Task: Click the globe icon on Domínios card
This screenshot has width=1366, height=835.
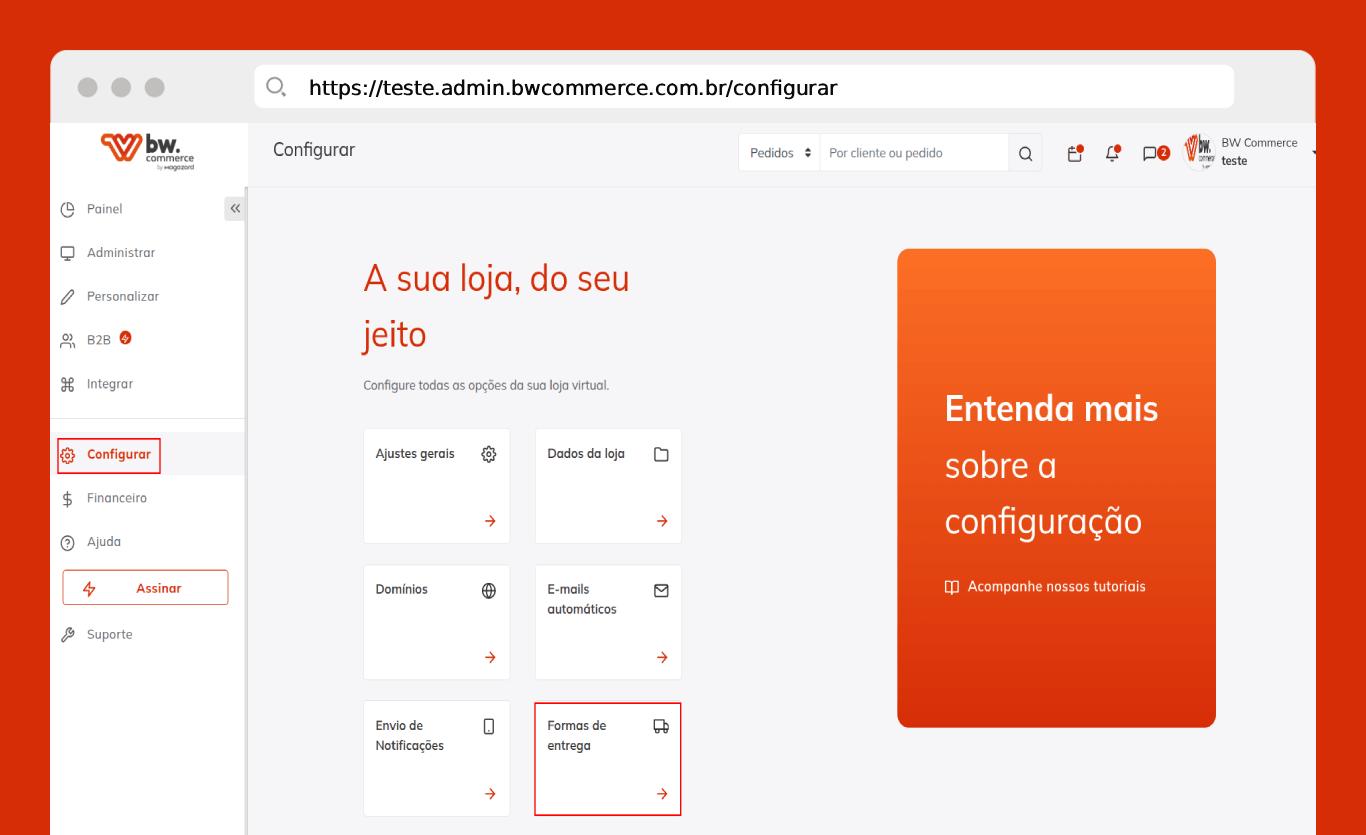Action: tap(489, 590)
